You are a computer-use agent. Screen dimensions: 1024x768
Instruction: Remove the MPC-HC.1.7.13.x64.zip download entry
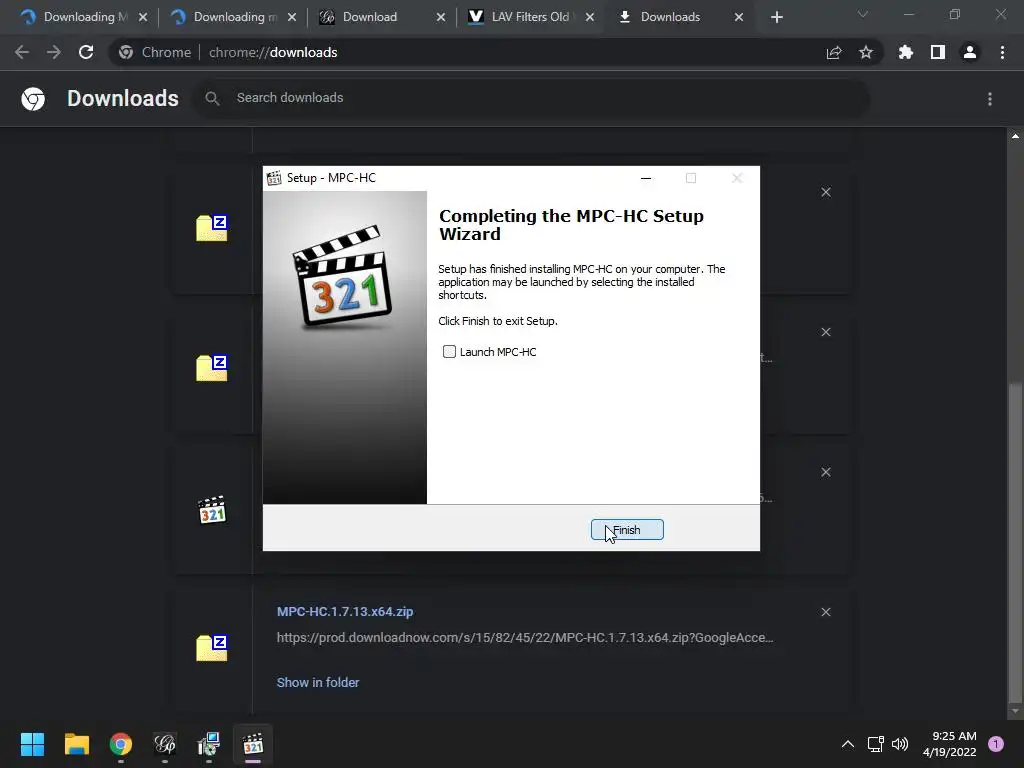(826, 612)
